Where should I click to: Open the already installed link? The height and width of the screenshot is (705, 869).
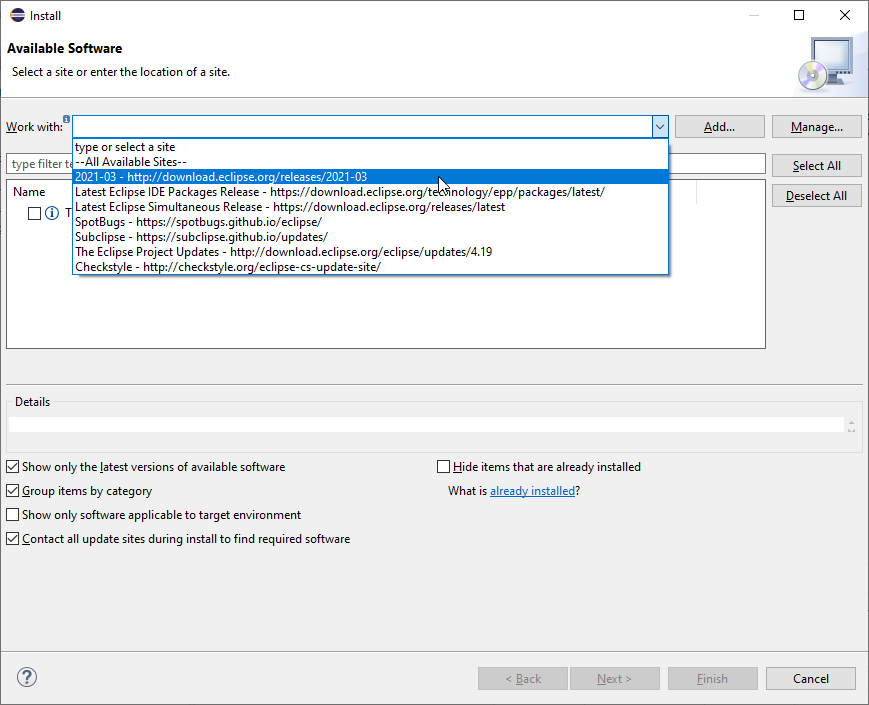(532, 491)
